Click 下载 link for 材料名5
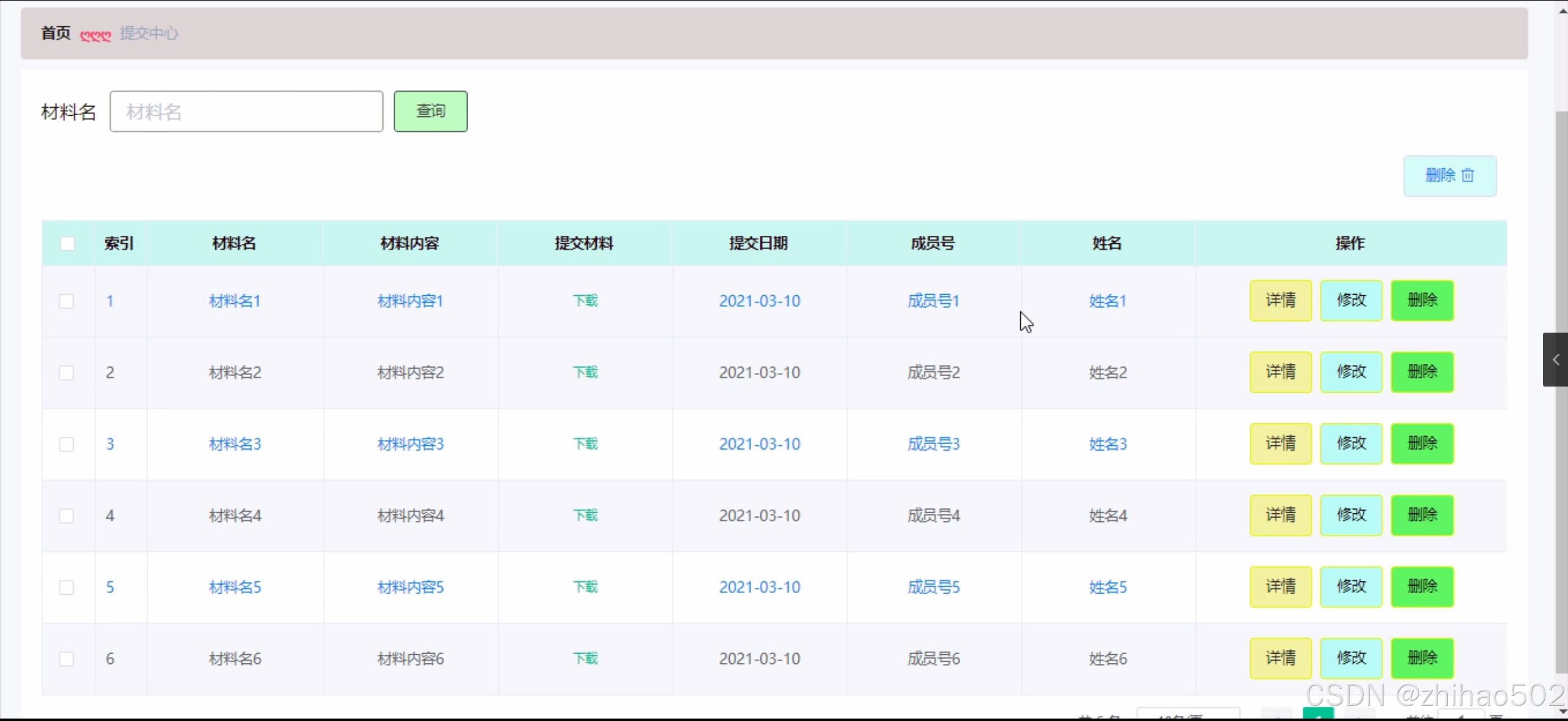 (585, 587)
